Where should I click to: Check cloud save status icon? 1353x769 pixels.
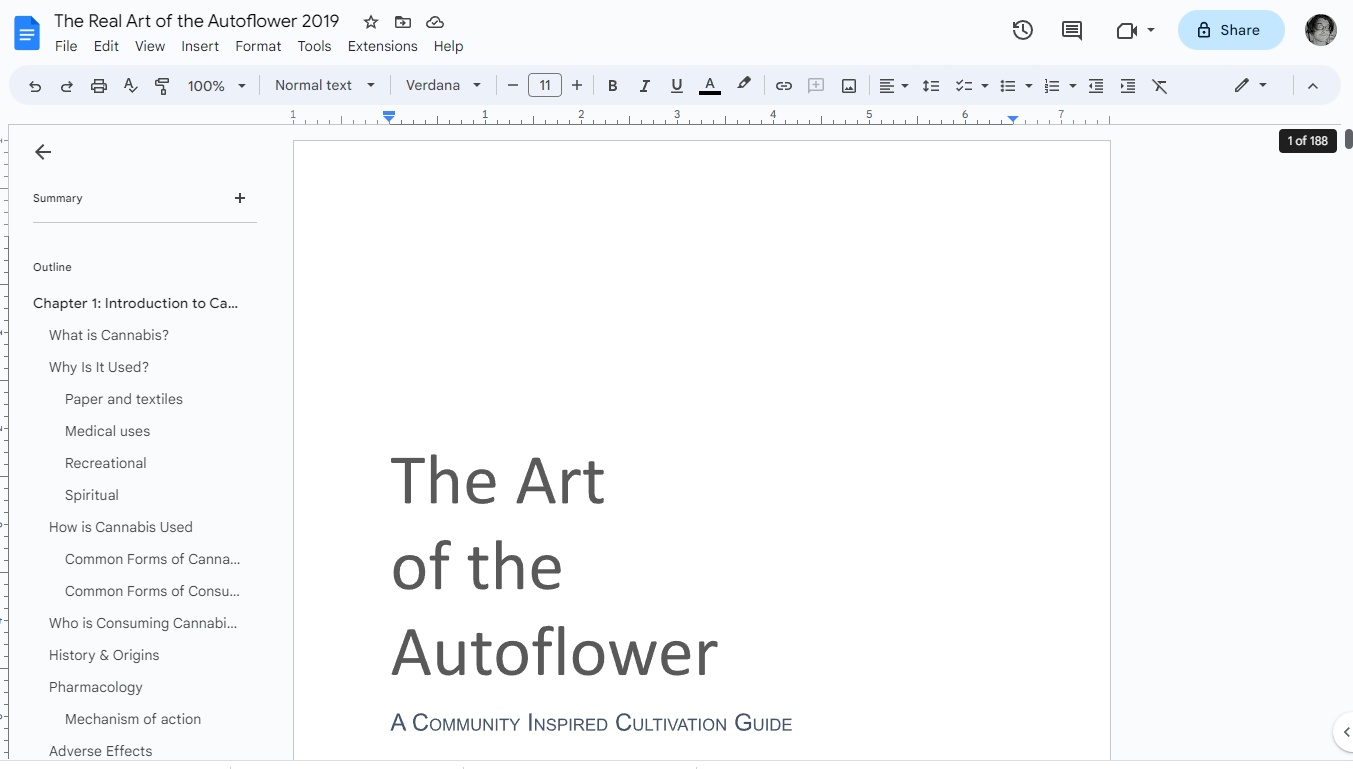click(x=435, y=22)
